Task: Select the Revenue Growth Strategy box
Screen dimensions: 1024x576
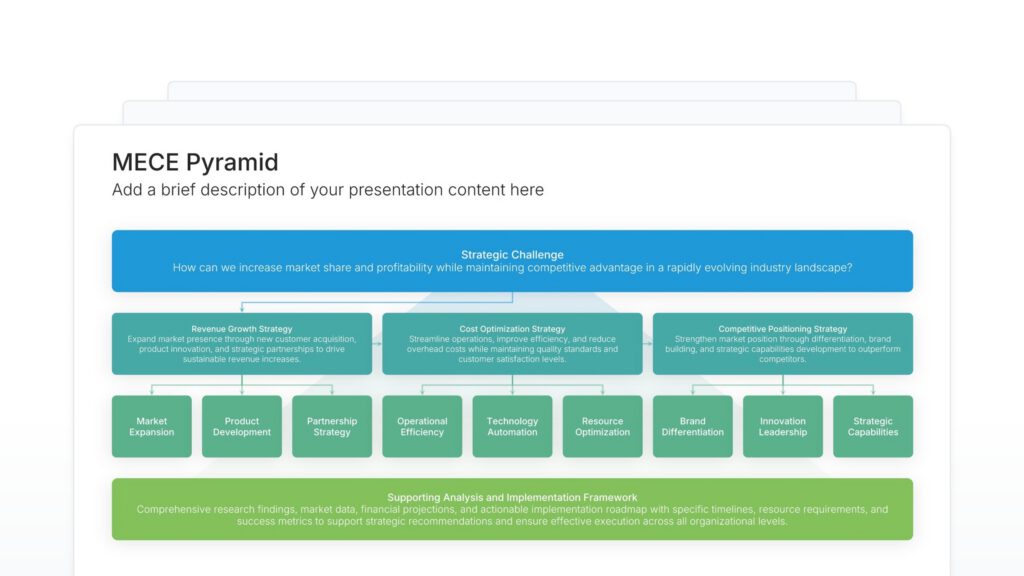Action: click(242, 344)
